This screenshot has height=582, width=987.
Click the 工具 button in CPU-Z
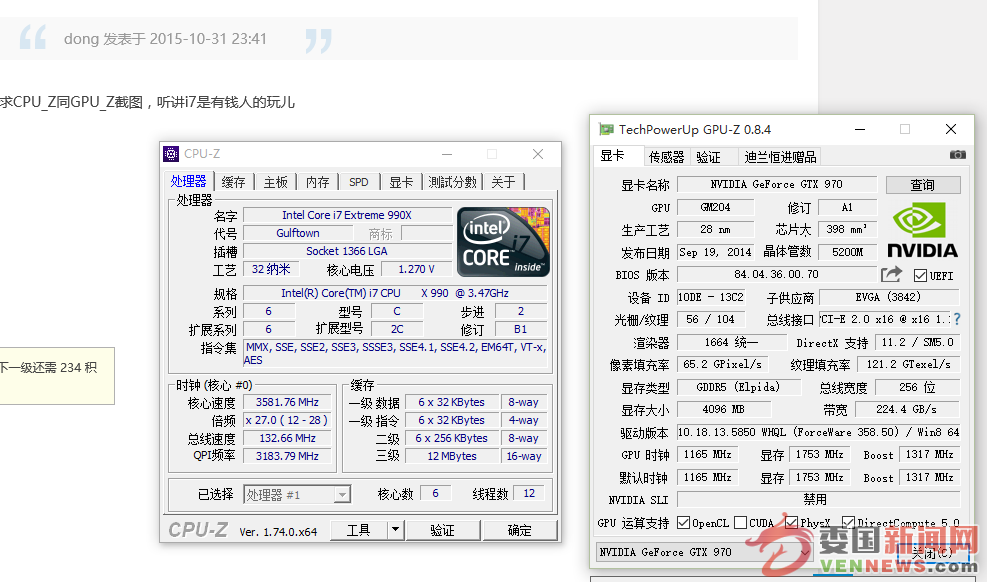pyautogui.click(x=359, y=530)
